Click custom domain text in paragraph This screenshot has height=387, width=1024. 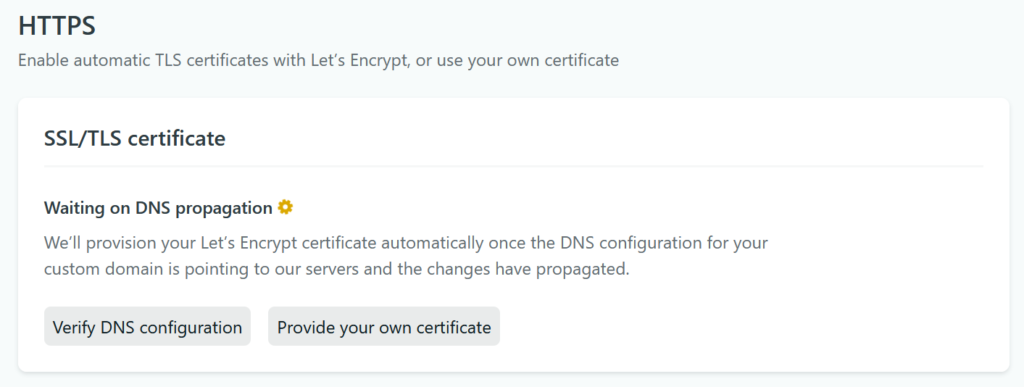coord(103,270)
